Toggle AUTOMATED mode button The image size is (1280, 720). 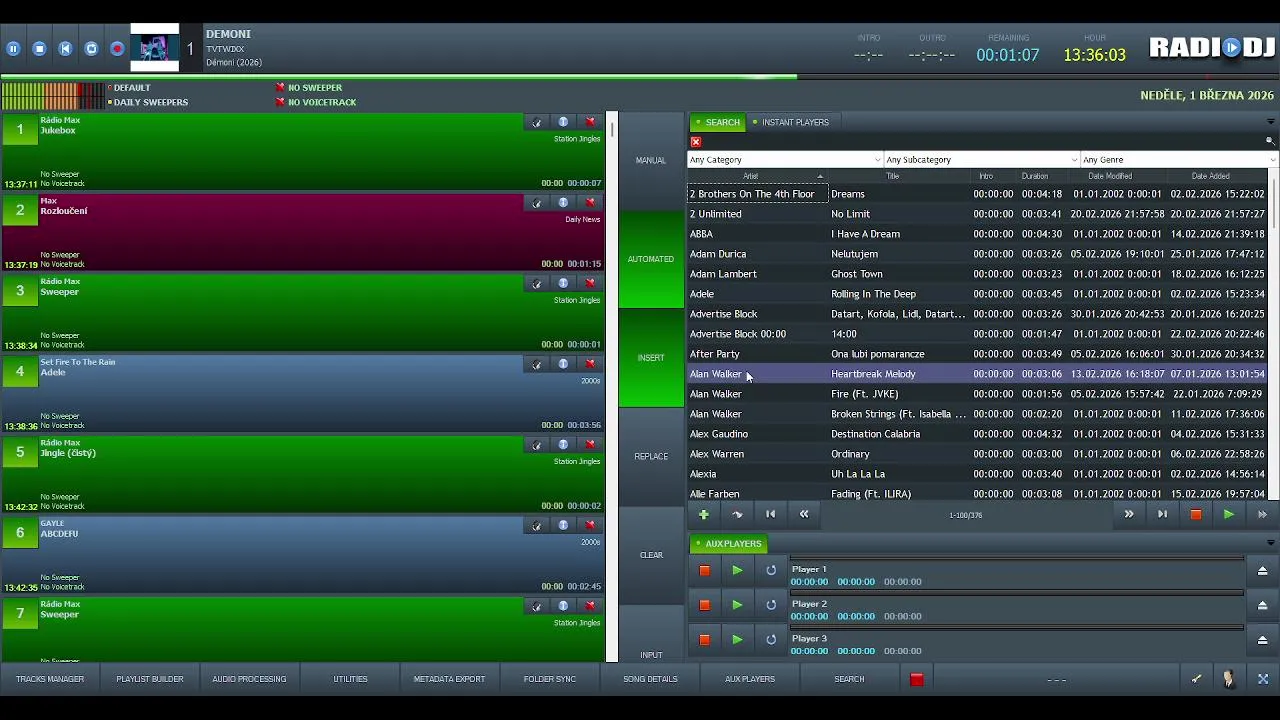651,259
